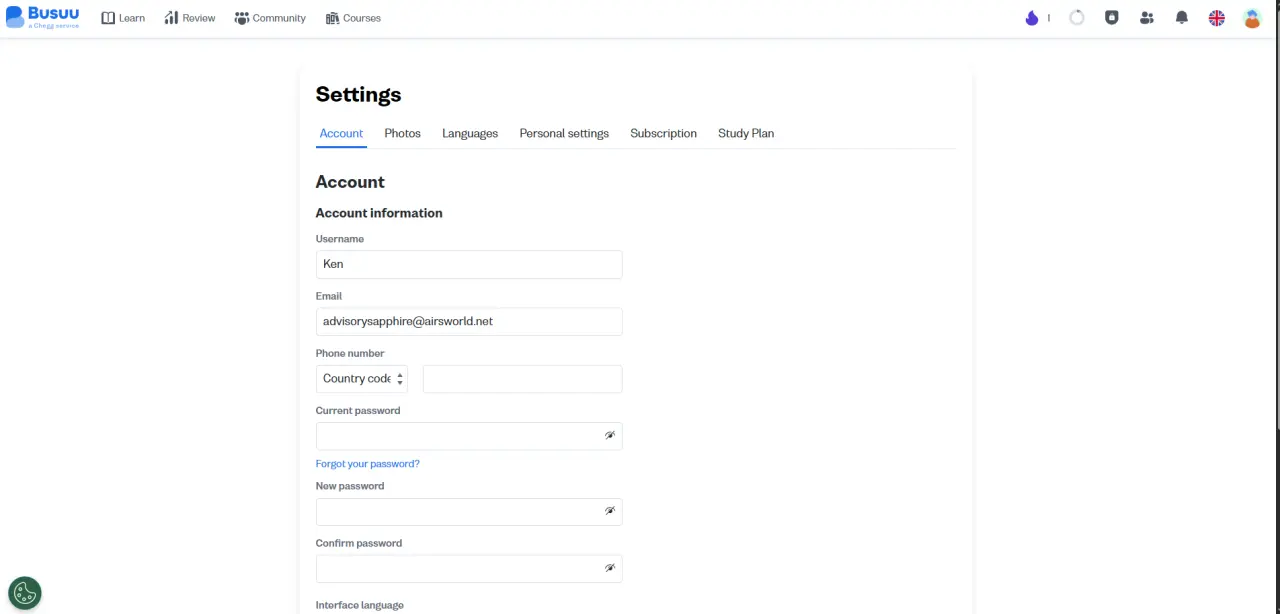Open the Busuu home logo
Image resolution: width=1280 pixels, height=614 pixels.
[43, 17]
